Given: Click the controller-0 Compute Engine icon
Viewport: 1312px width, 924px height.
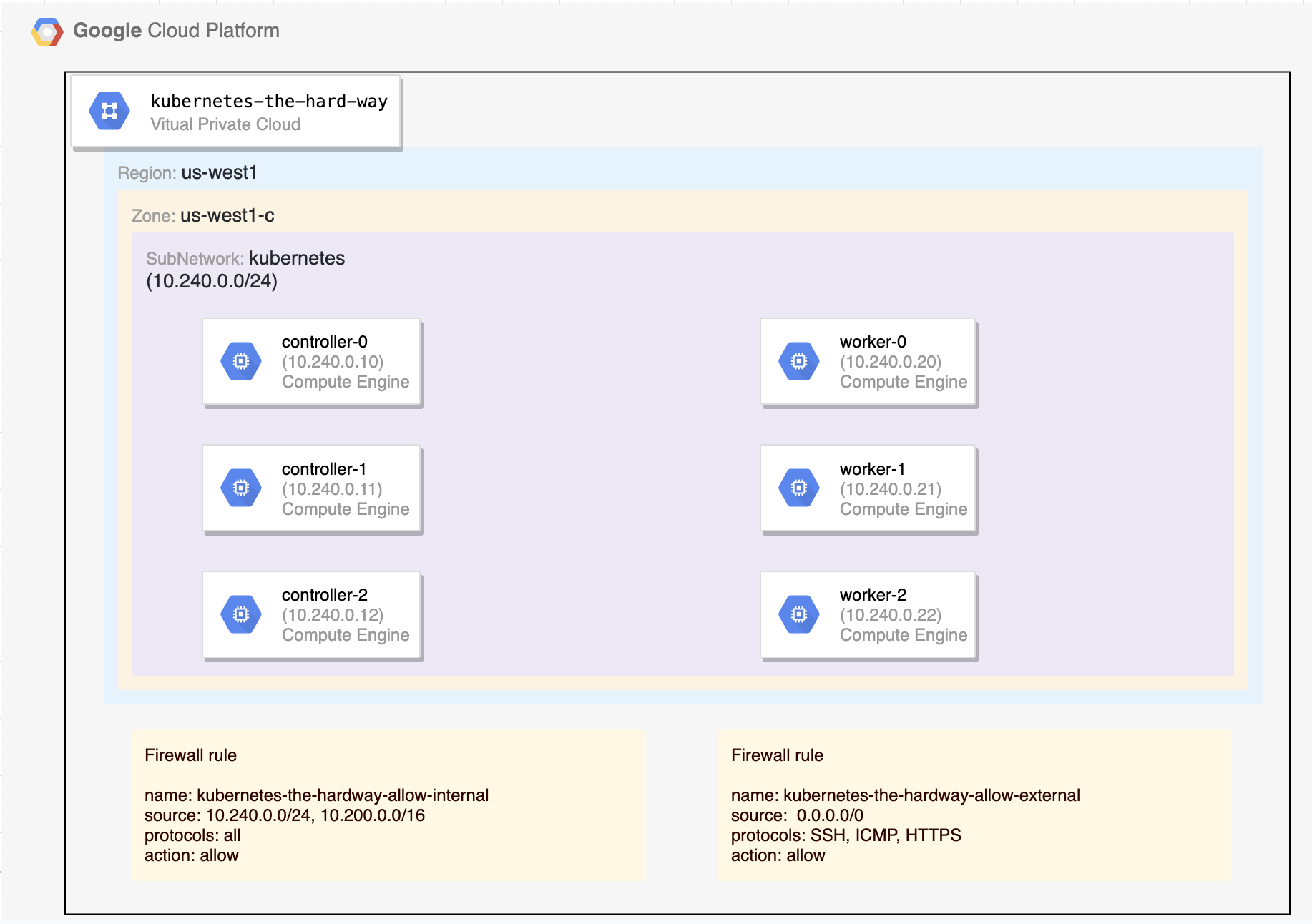Looking at the screenshot, I should [242, 361].
